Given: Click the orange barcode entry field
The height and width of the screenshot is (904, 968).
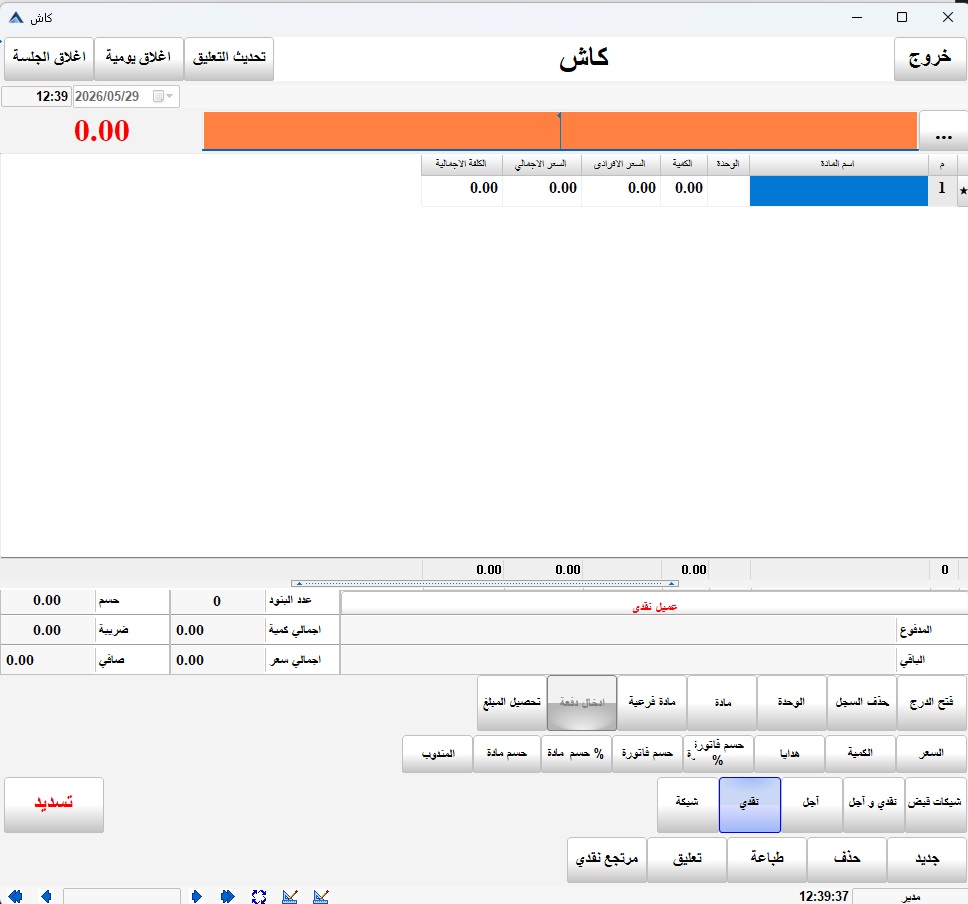Looking at the screenshot, I should point(560,131).
